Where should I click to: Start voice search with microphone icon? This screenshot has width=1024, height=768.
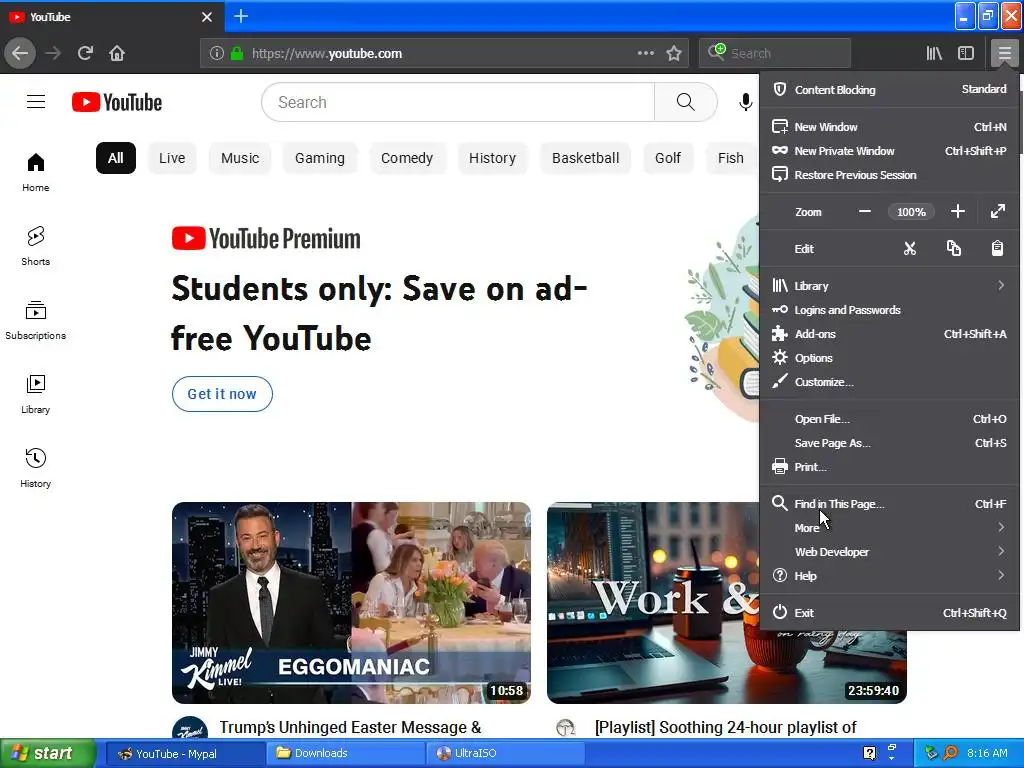tap(745, 102)
